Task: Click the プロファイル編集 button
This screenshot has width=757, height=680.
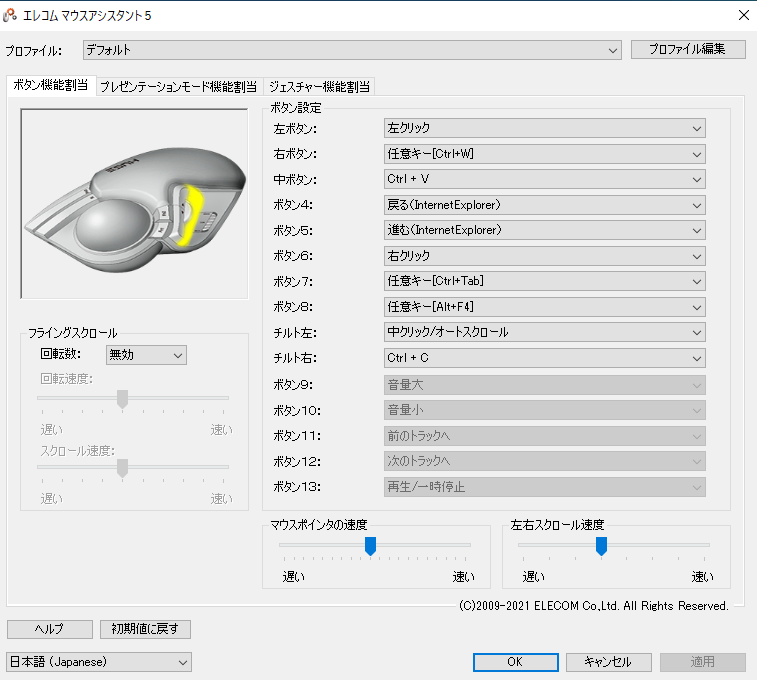Action: (688, 49)
